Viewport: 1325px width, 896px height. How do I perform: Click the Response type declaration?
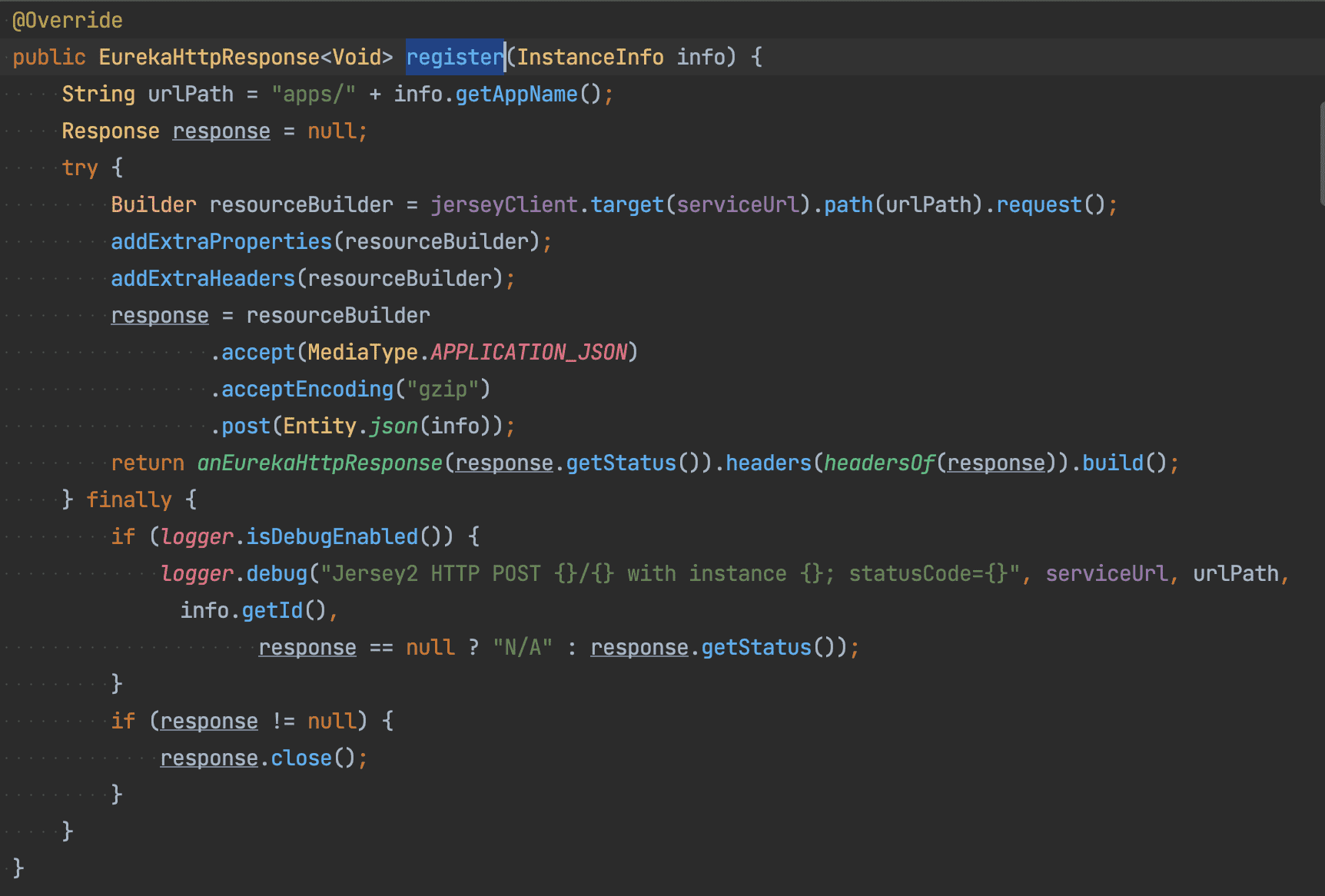point(111,131)
